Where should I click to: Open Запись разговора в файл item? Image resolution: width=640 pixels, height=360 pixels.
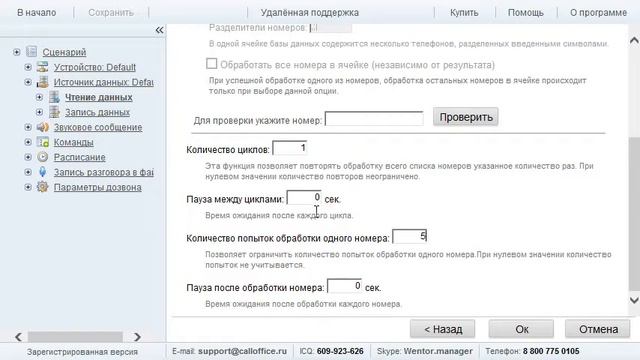104,172
